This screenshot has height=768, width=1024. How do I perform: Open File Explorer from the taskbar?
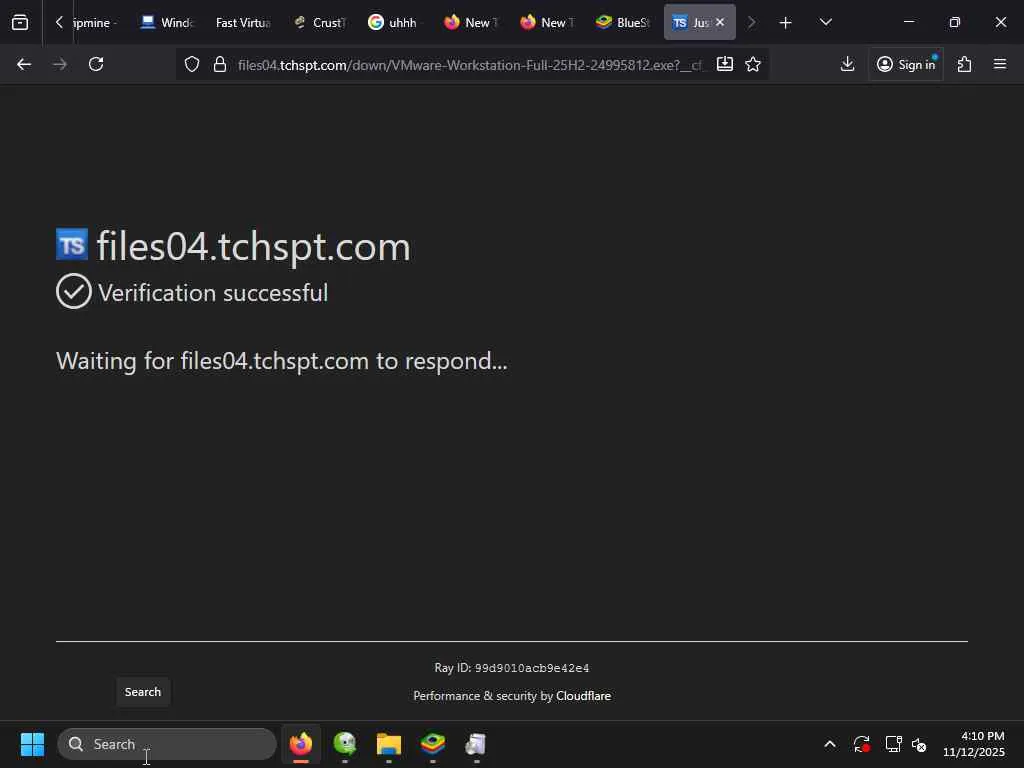389,744
